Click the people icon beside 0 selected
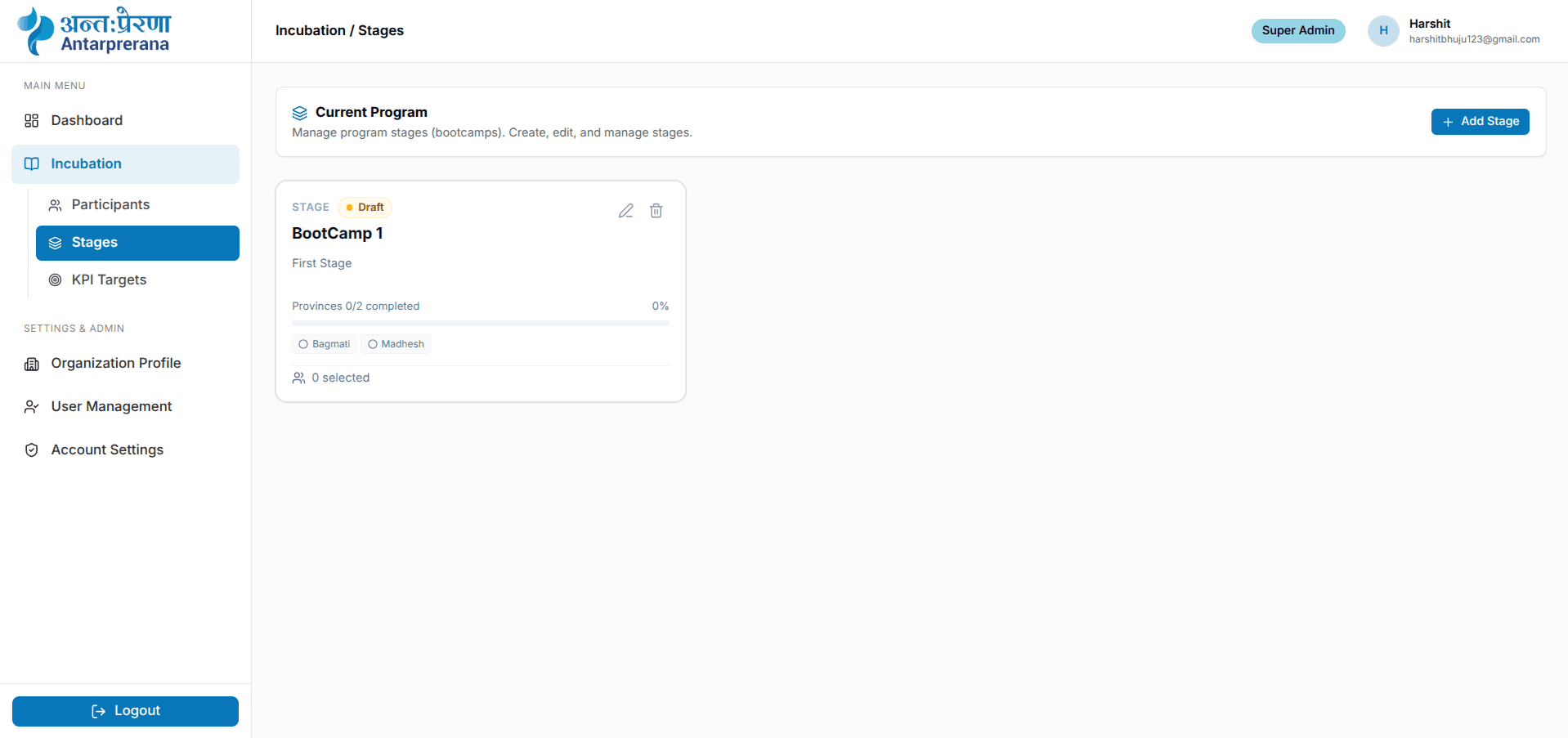 point(298,378)
